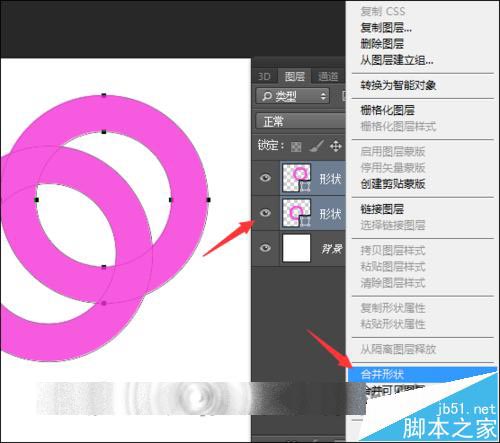The image size is (500, 443).
Task: Click 从隔离图层释放 menu entry
Action: click(x=398, y=349)
